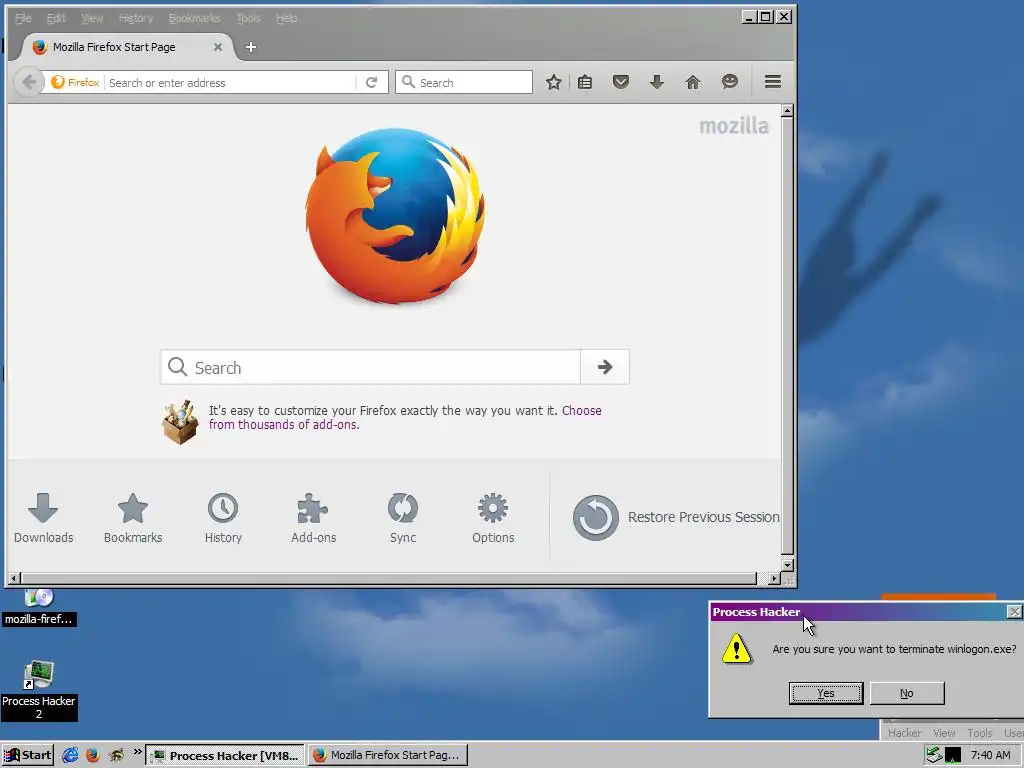Click the toolbar Search box
This screenshot has width=1024, height=768.
(x=464, y=82)
